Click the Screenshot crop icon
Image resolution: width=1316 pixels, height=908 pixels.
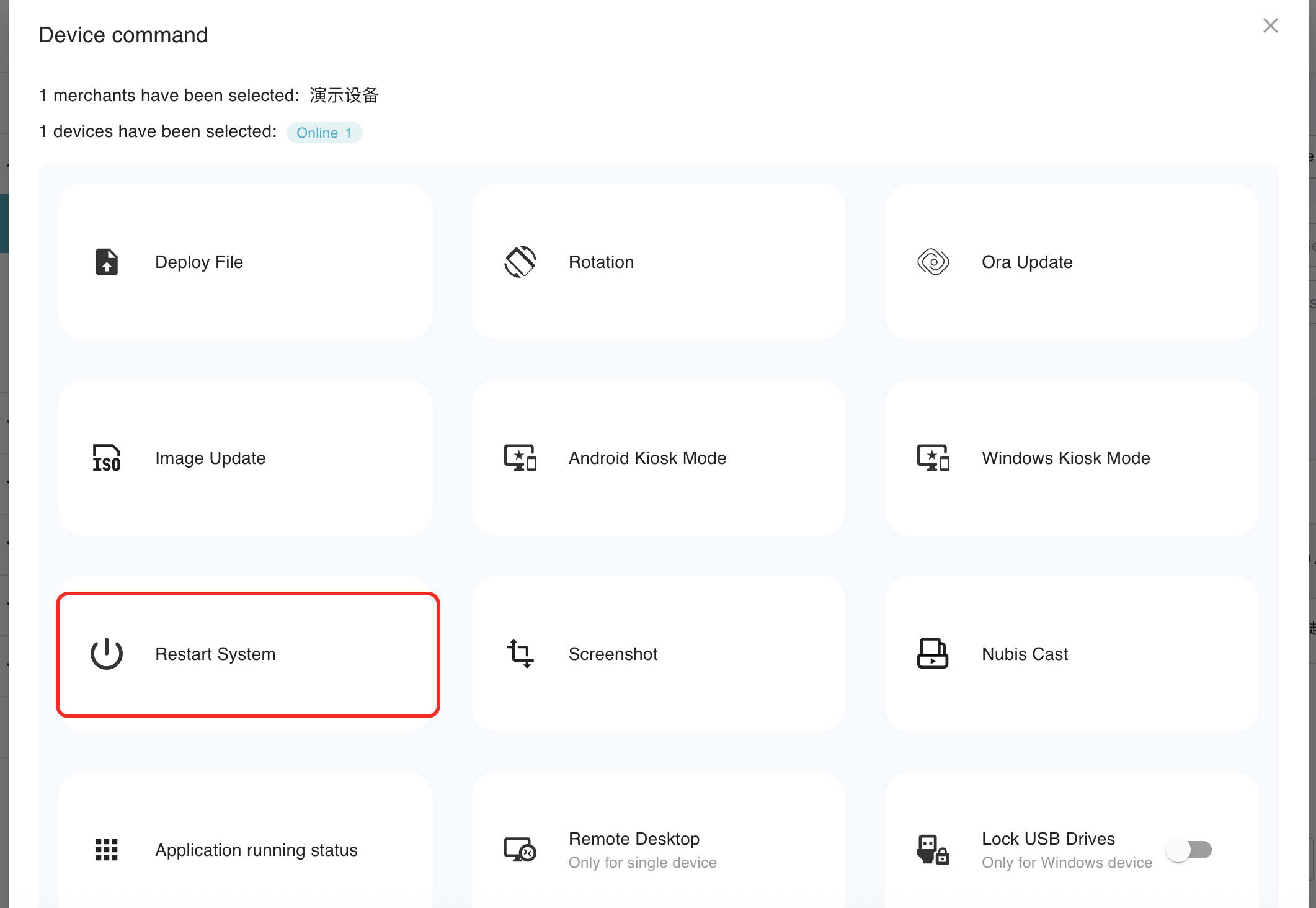(x=520, y=654)
